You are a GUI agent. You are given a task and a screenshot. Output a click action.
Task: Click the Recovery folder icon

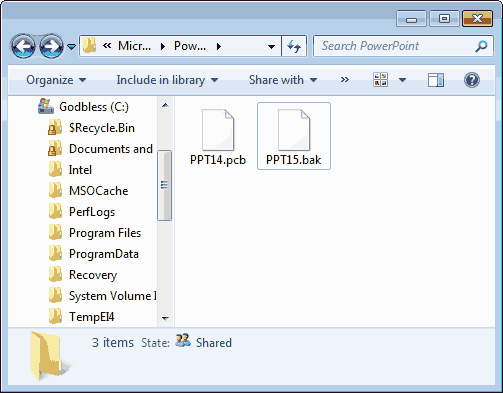(55, 274)
